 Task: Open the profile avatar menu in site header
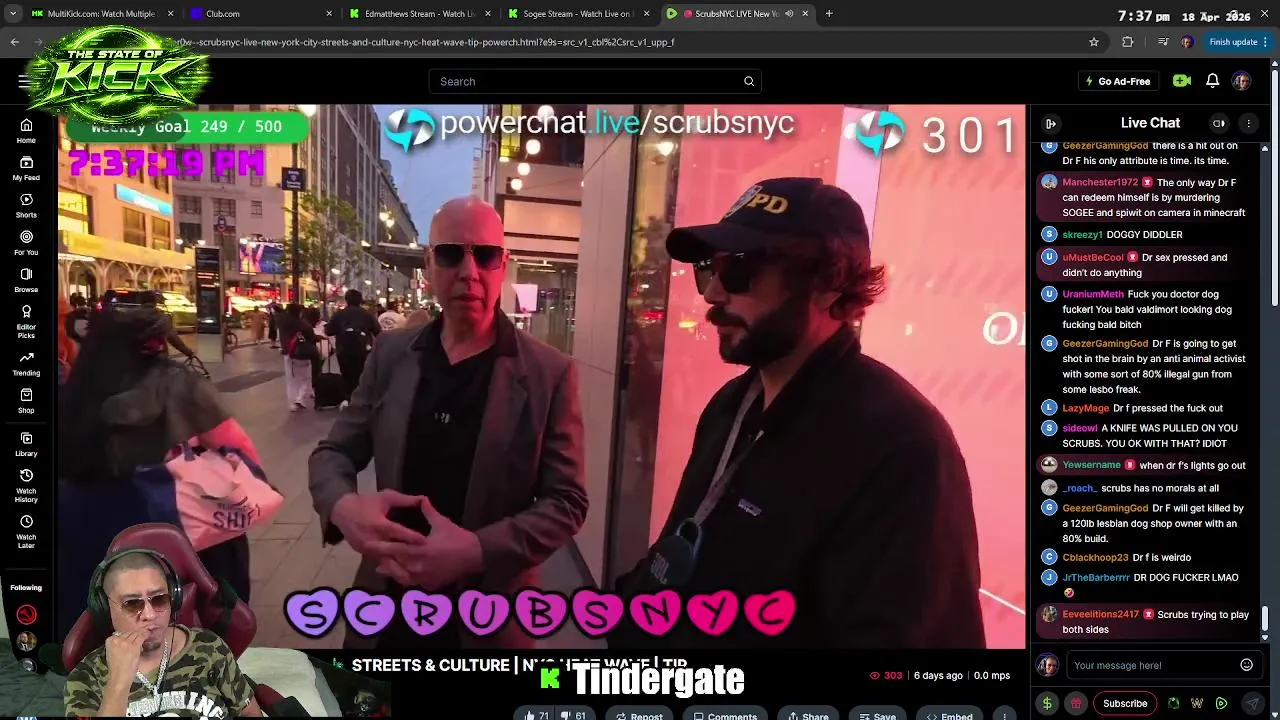pyautogui.click(x=1241, y=81)
